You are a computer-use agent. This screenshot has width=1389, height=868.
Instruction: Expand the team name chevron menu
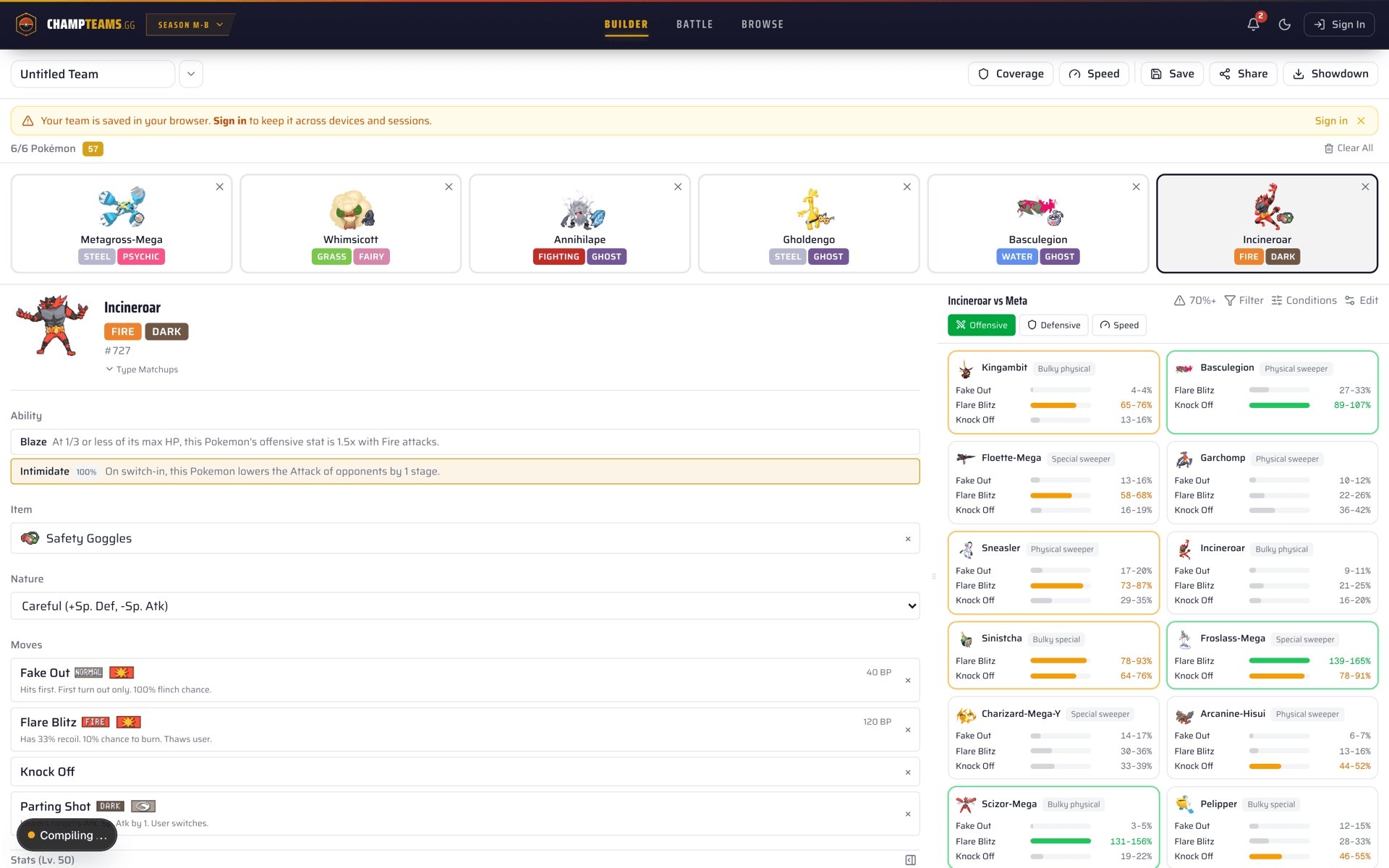191,74
